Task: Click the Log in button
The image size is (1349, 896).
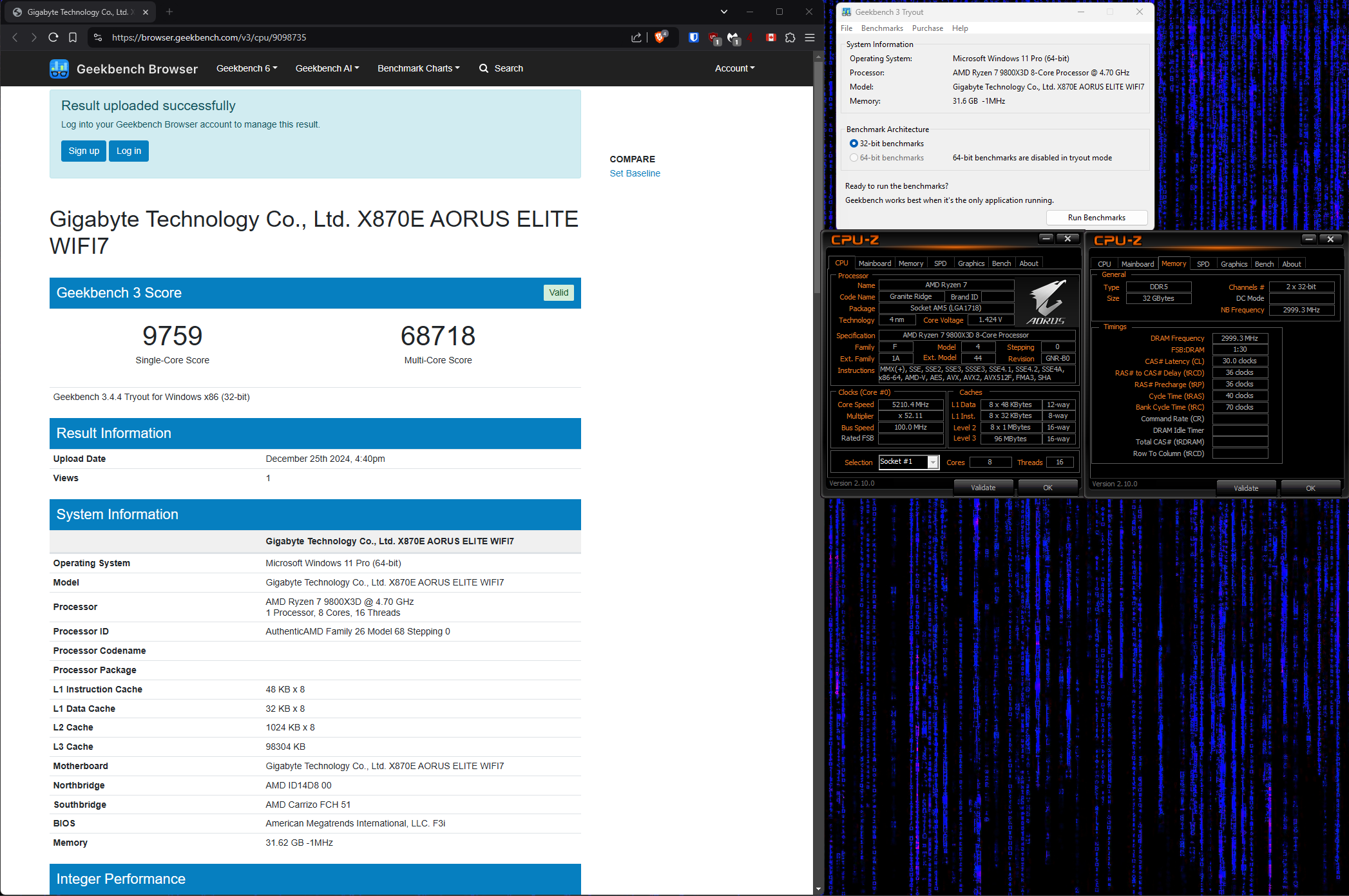Action: [x=129, y=151]
